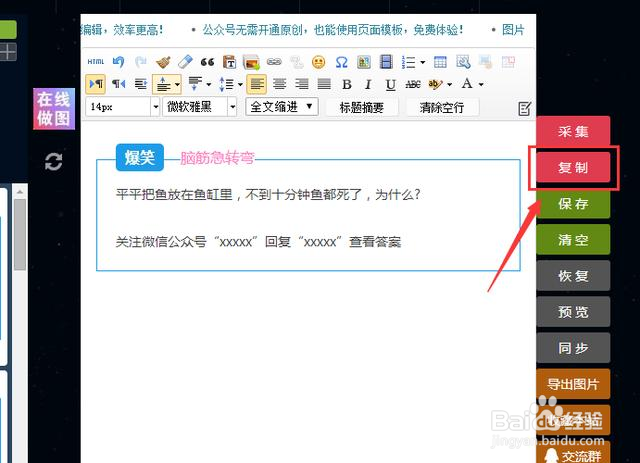
Task: Apply text highlight color
Action: coord(436,84)
